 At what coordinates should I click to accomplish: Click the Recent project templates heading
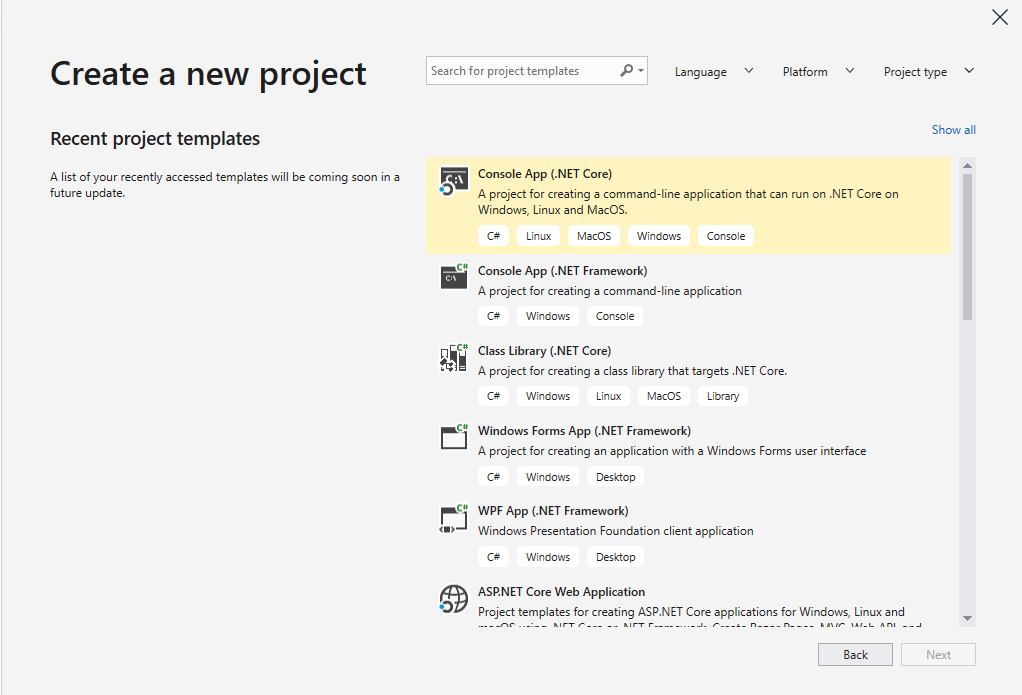tap(155, 139)
